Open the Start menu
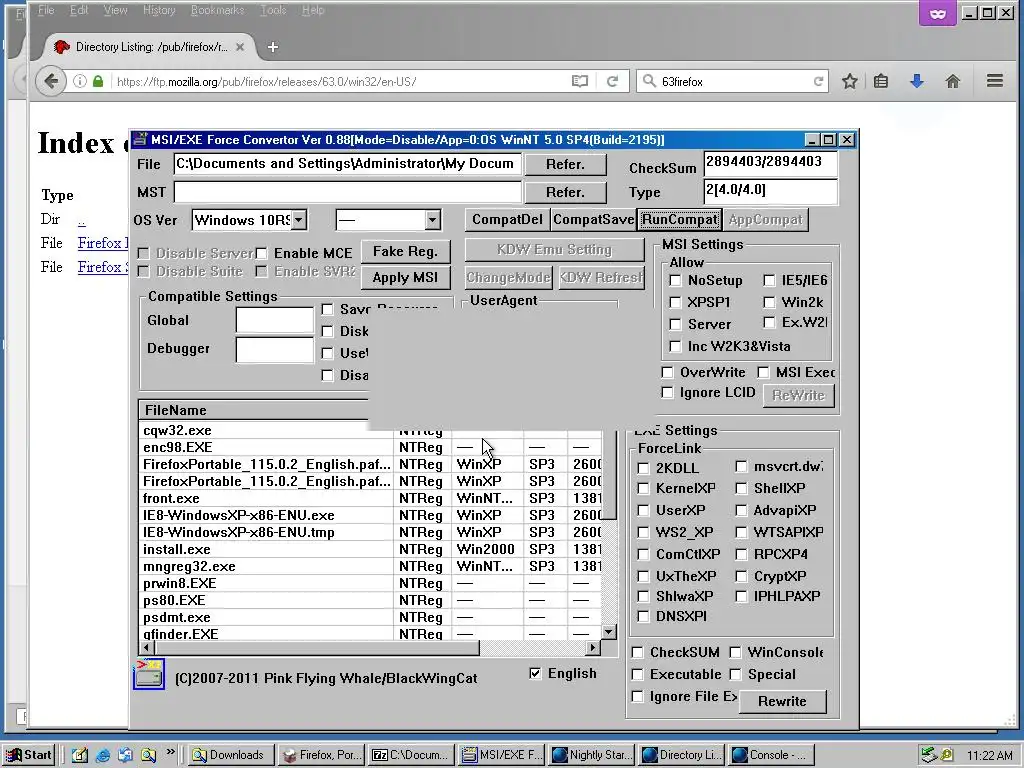1024x768 pixels. pyautogui.click(x=29, y=755)
